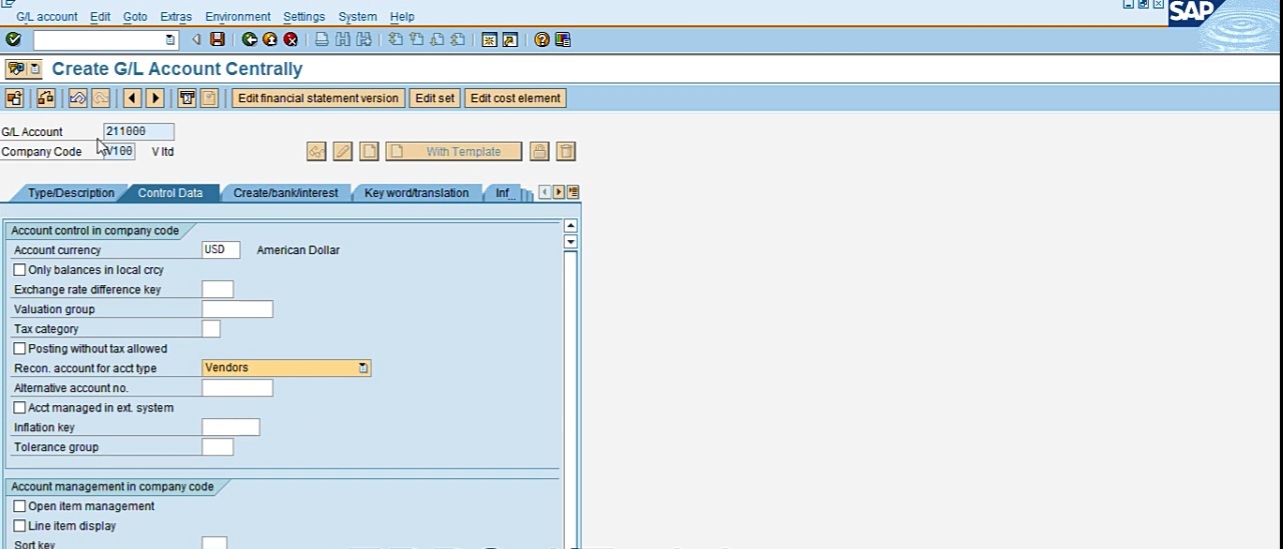Click the blank-page Create icon
Viewport: 1283px width, 549px height.
[370, 152]
